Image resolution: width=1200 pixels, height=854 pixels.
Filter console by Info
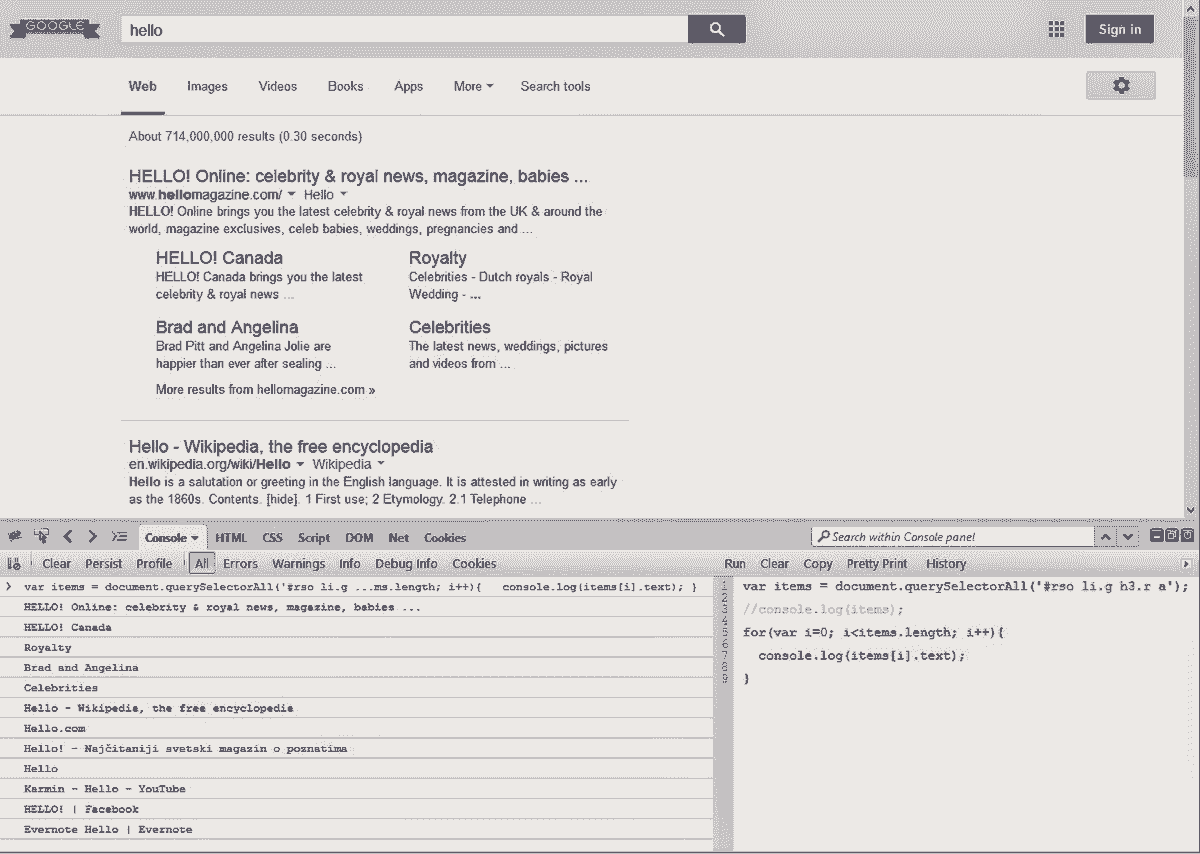tap(350, 563)
